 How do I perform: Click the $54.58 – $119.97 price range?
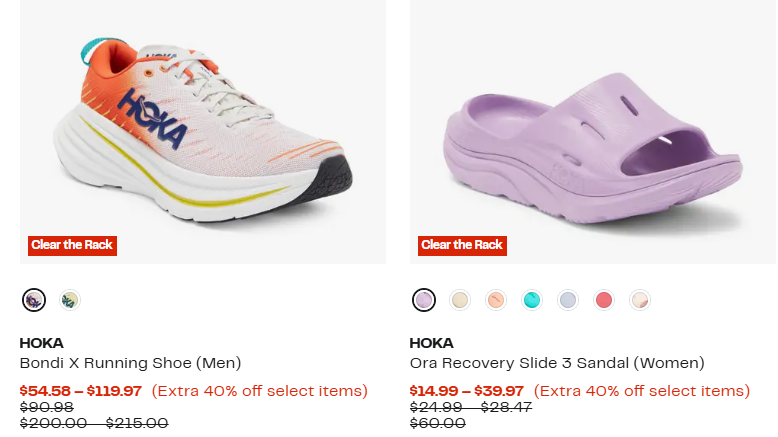coord(81,391)
